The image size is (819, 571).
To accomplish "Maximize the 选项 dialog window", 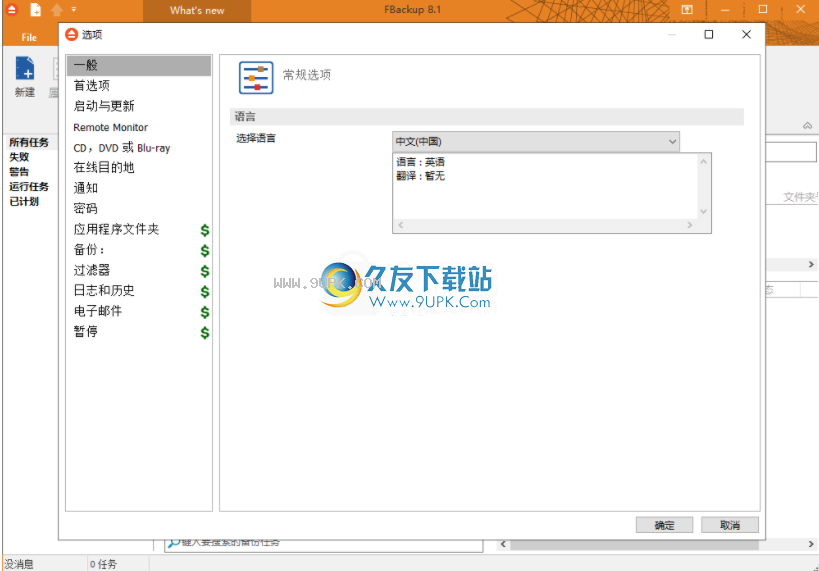I will (x=709, y=34).
